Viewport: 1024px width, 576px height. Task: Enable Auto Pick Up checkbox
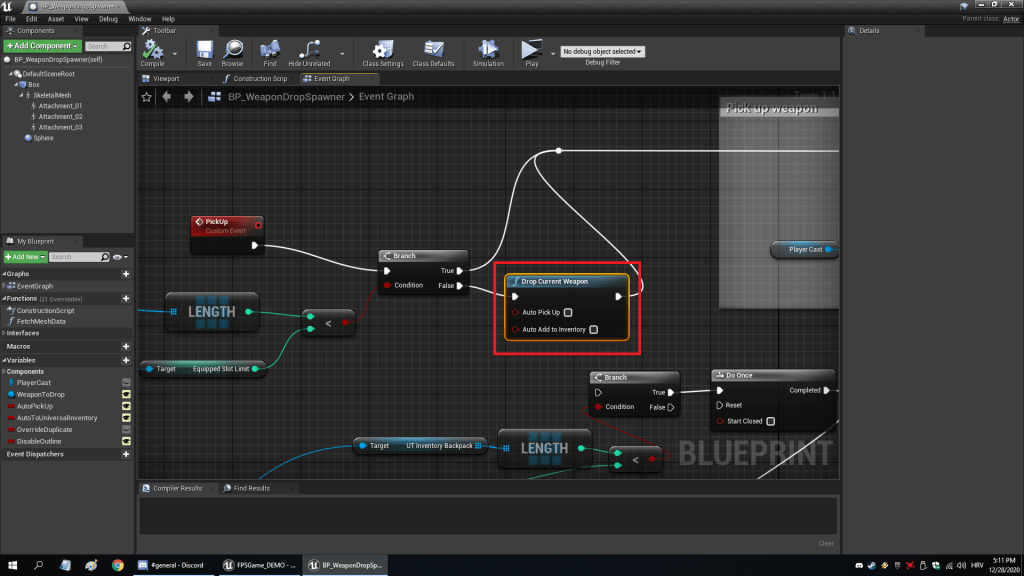[568, 312]
